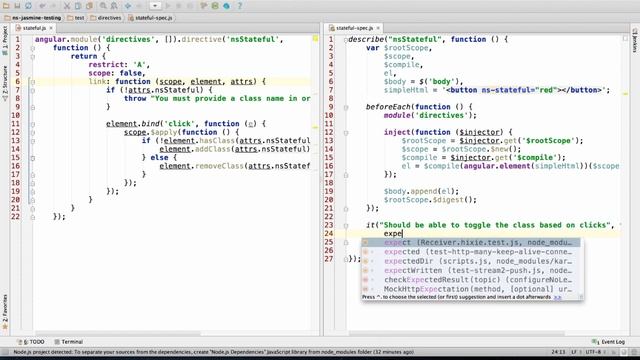Collapse the scope.$apply block at left line 12

click(x=33, y=133)
